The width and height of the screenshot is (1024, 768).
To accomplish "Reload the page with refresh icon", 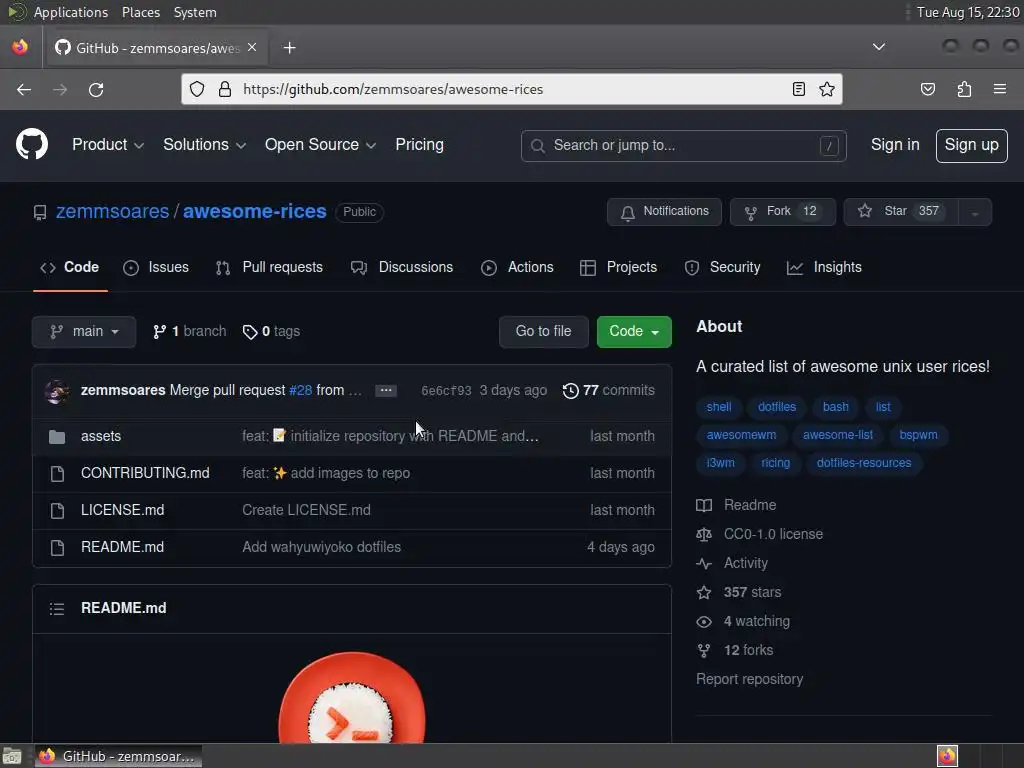I will pos(96,89).
